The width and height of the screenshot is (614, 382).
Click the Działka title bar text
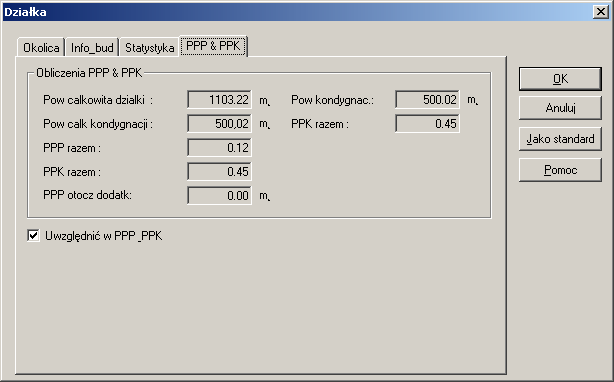(x=25, y=12)
